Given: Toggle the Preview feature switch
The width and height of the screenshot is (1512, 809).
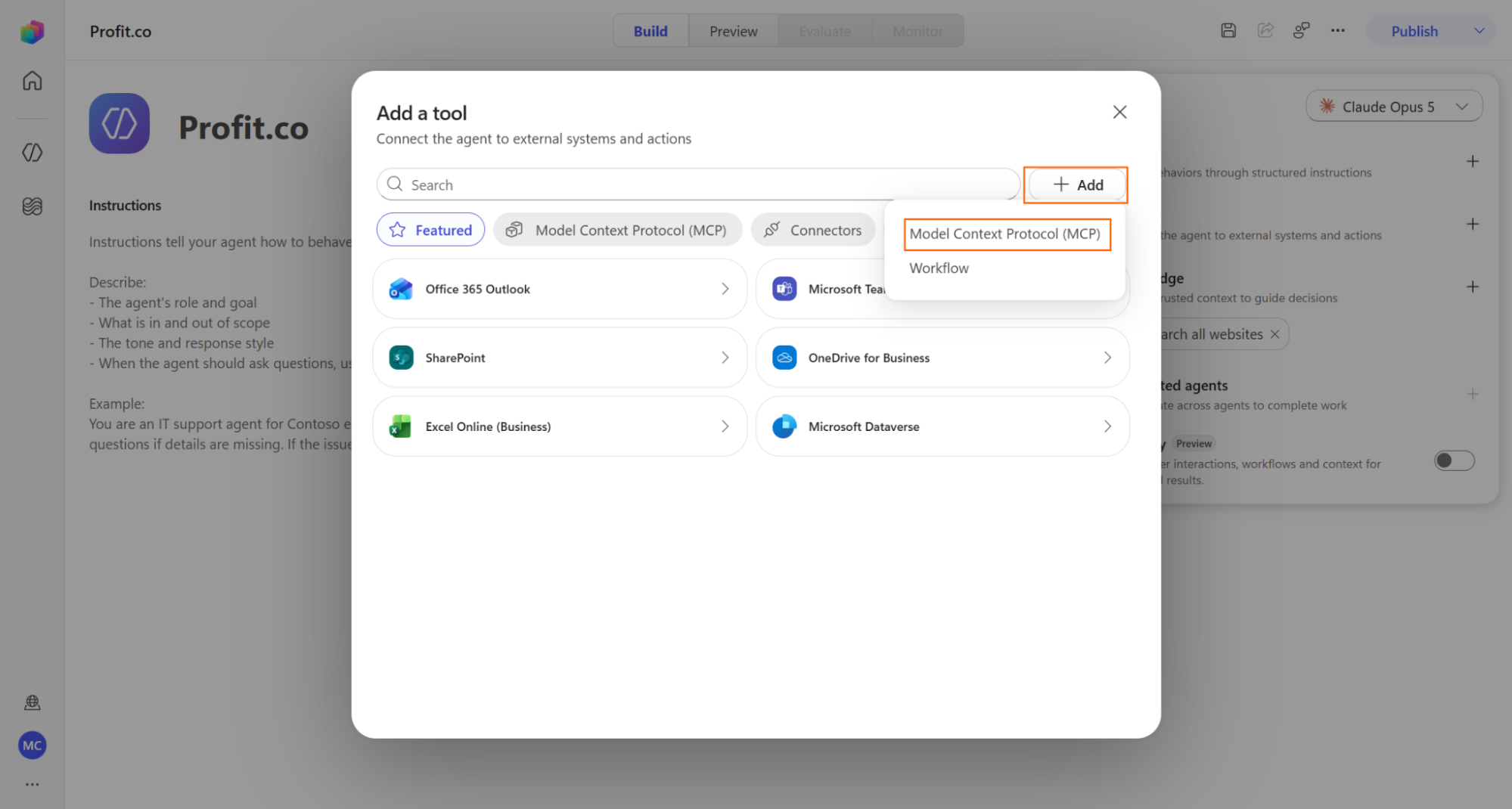Looking at the screenshot, I should pyautogui.click(x=1455, y=460).
